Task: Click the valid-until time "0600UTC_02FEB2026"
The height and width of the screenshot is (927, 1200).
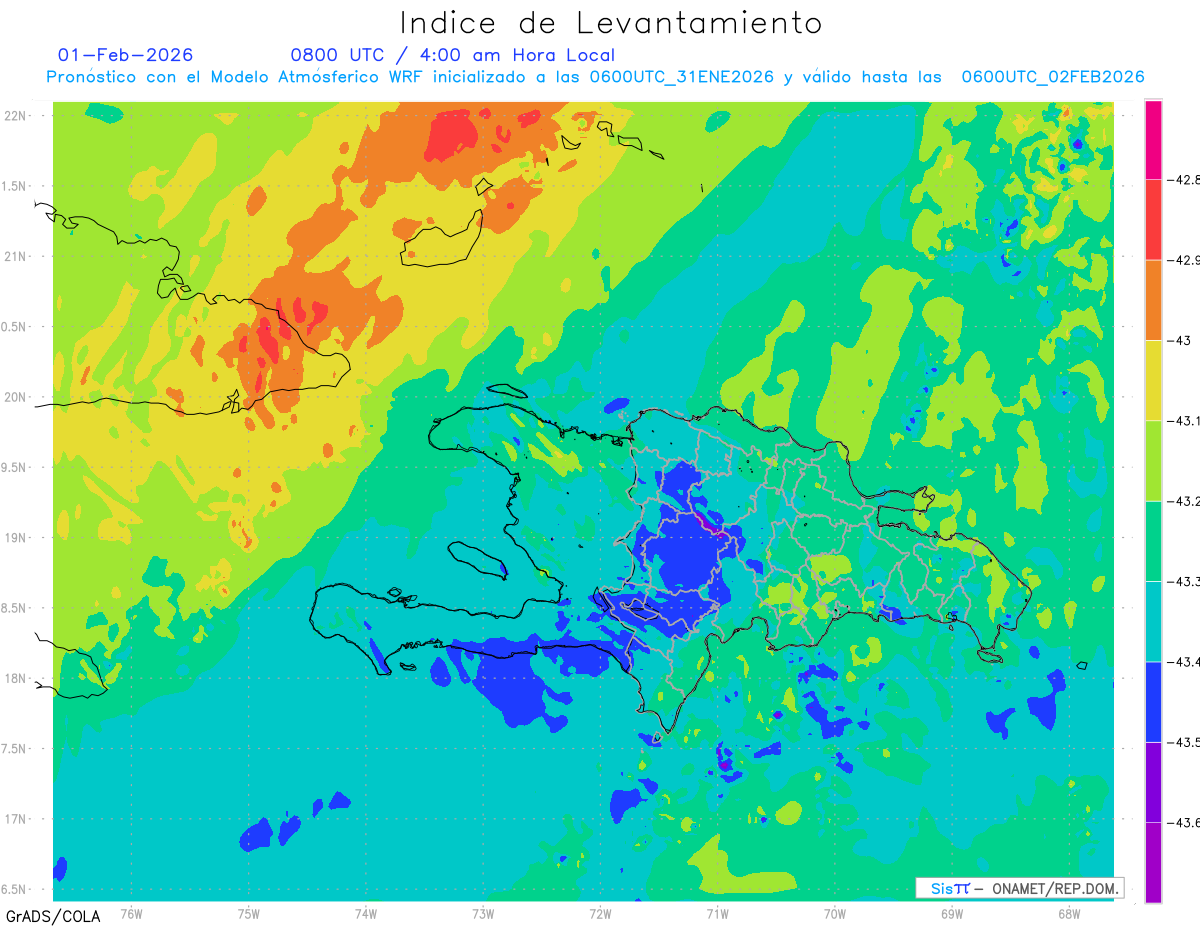Action: (1053, 77)
